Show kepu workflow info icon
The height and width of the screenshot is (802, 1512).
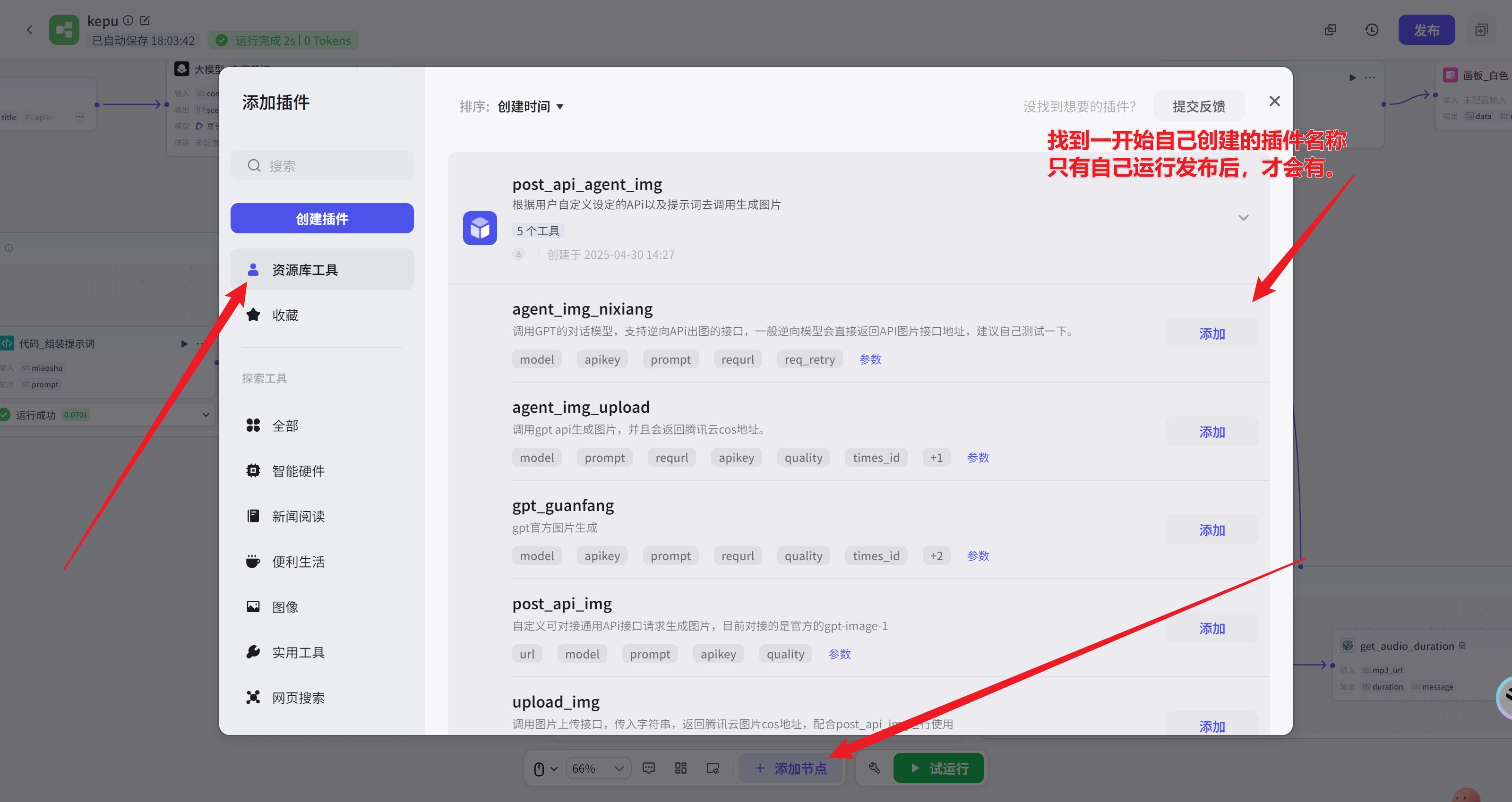coord(128,20)
